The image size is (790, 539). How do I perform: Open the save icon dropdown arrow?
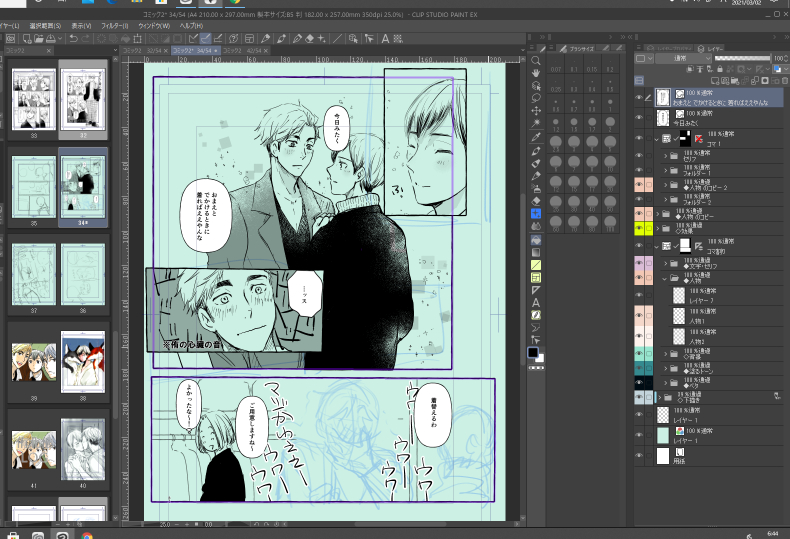60,38
